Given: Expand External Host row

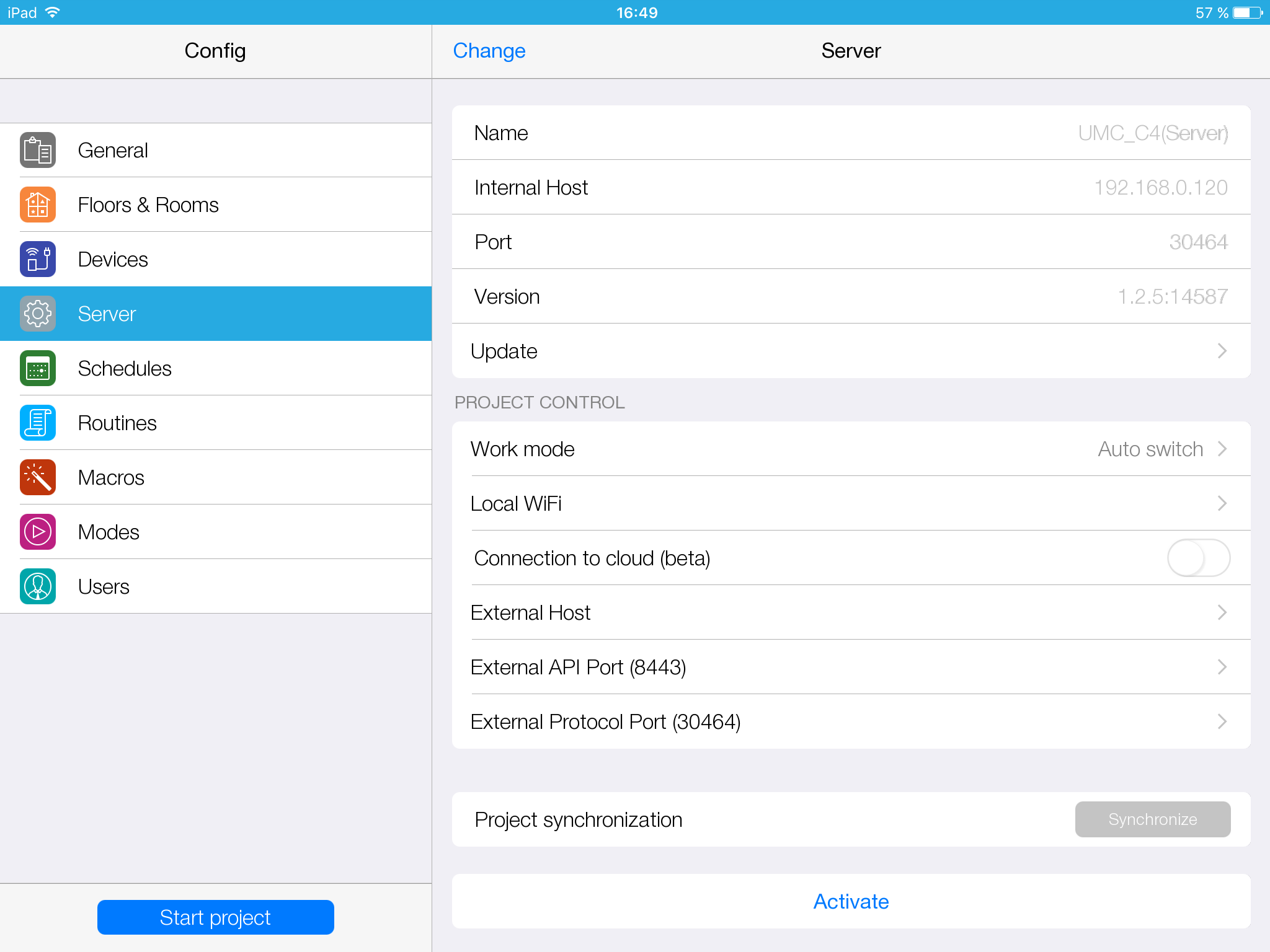Looking at the screenshot, I should 1222,612.
